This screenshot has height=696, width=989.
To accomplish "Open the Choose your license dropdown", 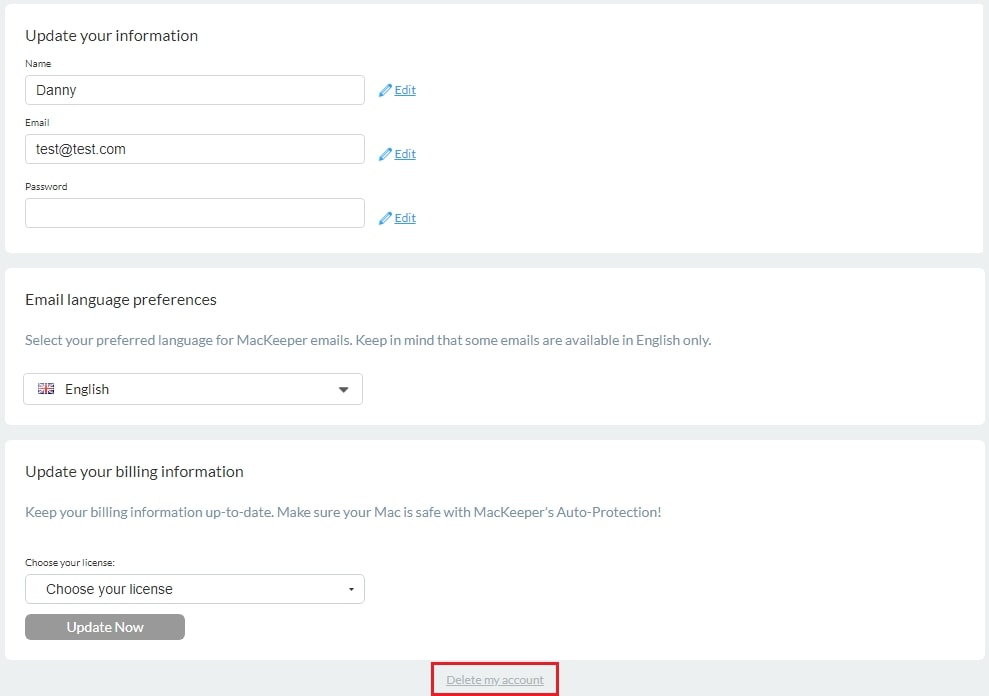I will (195, 589).
